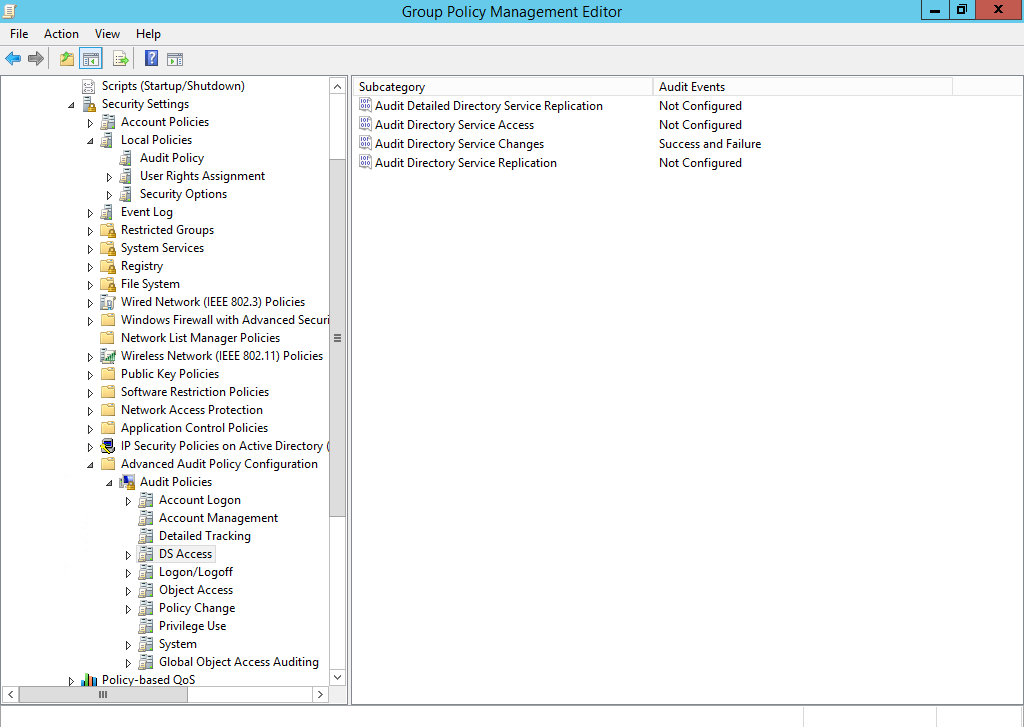This screenshot has width=1024, height=727.
Task: Click the DS Access node icon
Action: [146, 554]
